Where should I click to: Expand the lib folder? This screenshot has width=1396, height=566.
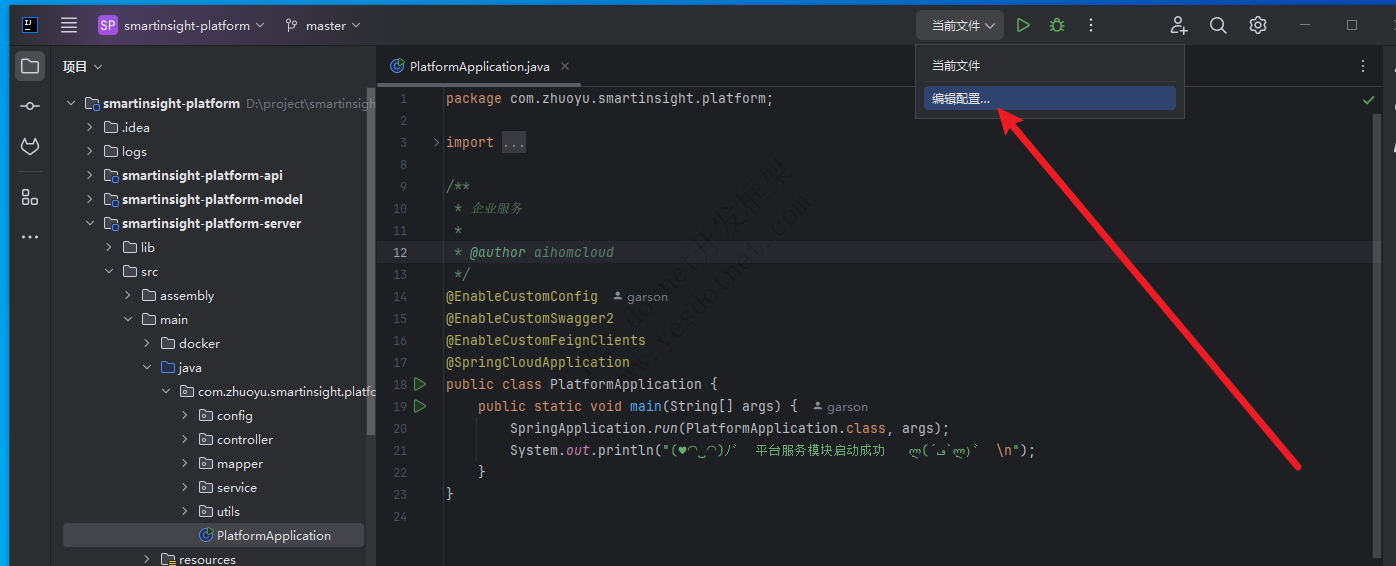(x=109, y=247)
